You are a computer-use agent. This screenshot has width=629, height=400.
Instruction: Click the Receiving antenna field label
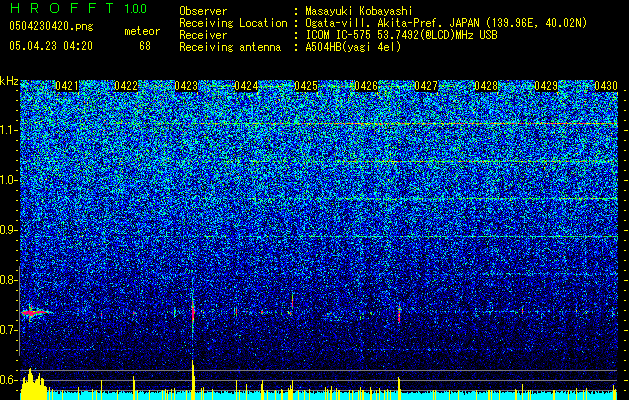point(230,47)
